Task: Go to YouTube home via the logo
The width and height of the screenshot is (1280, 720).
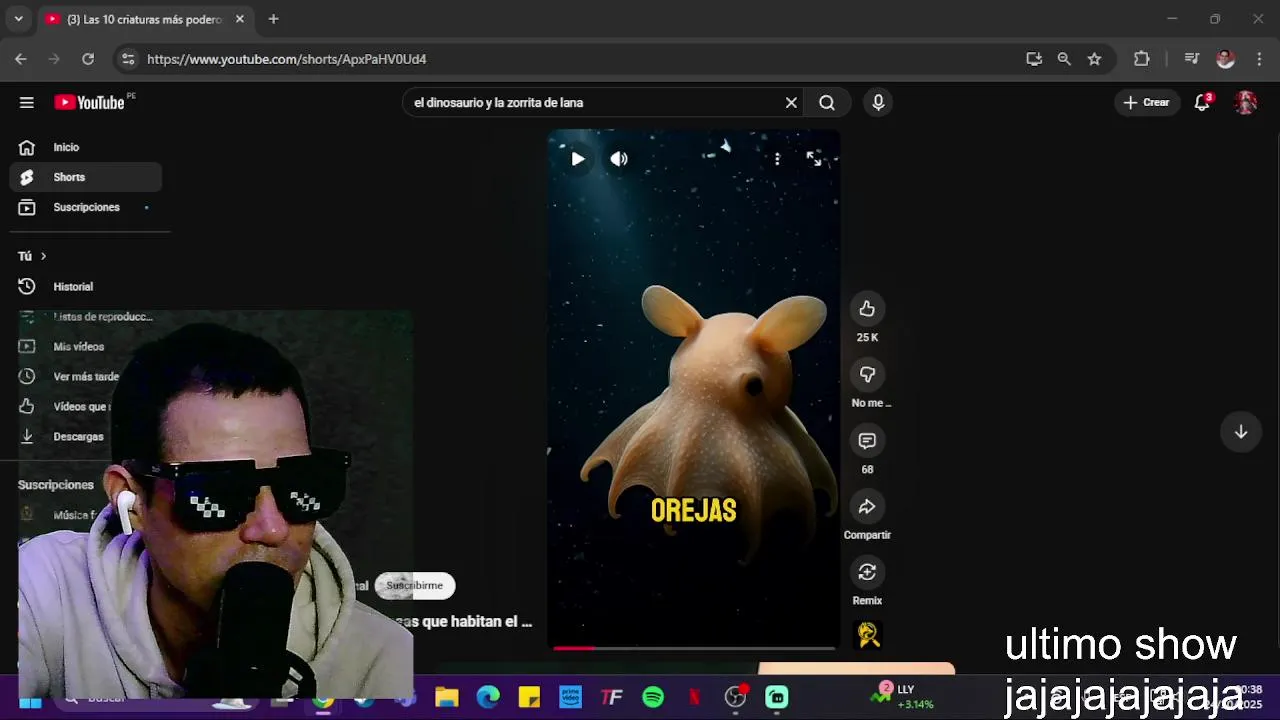Action: pyautogui.click(x=89, y=102)
